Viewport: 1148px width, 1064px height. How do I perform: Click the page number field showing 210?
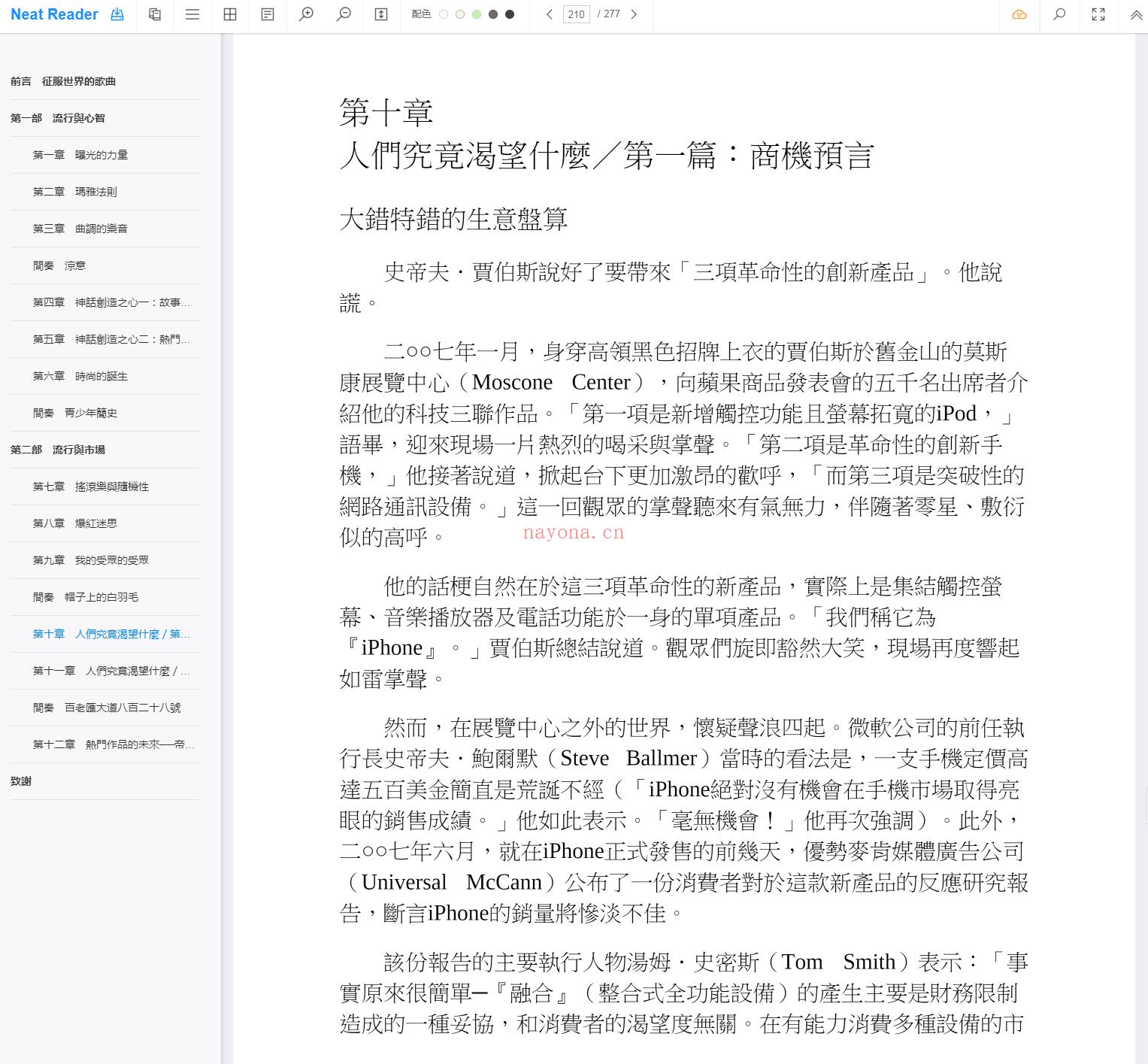(x=577, y=14)
